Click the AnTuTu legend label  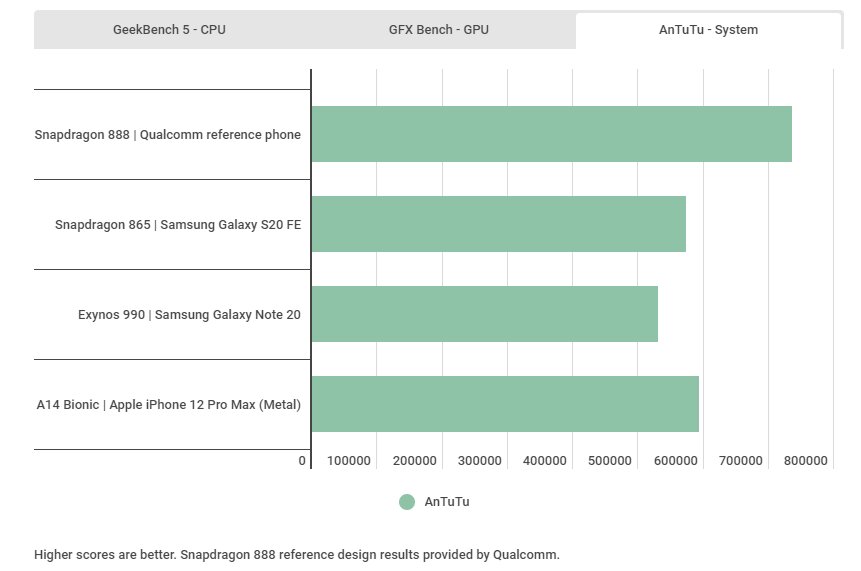(x=447, y=502)
